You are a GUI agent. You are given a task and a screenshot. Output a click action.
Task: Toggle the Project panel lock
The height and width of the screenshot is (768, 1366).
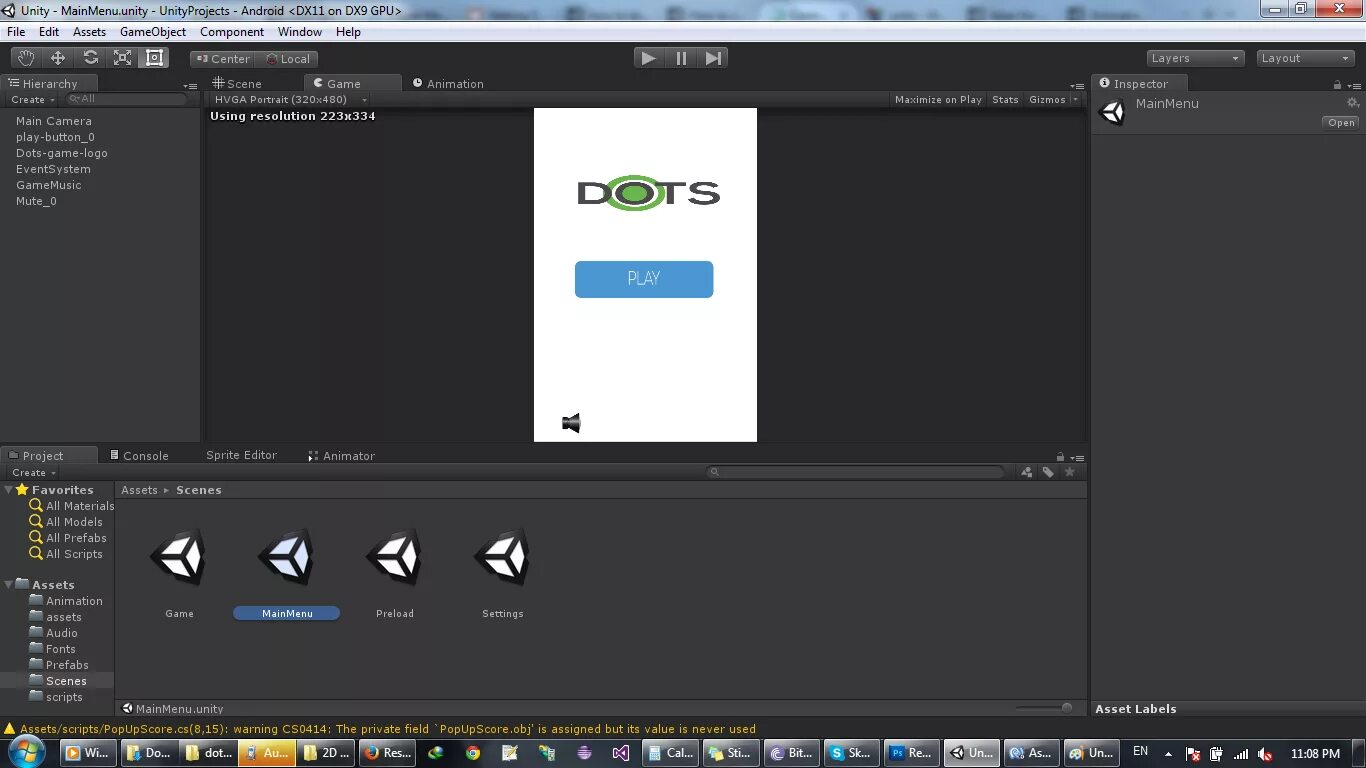tap(1061, 456)
